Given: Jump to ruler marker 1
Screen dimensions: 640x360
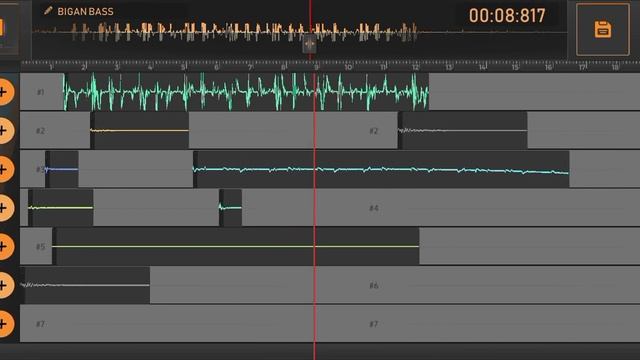Looking at the screenshot, I should pos(51,67).
